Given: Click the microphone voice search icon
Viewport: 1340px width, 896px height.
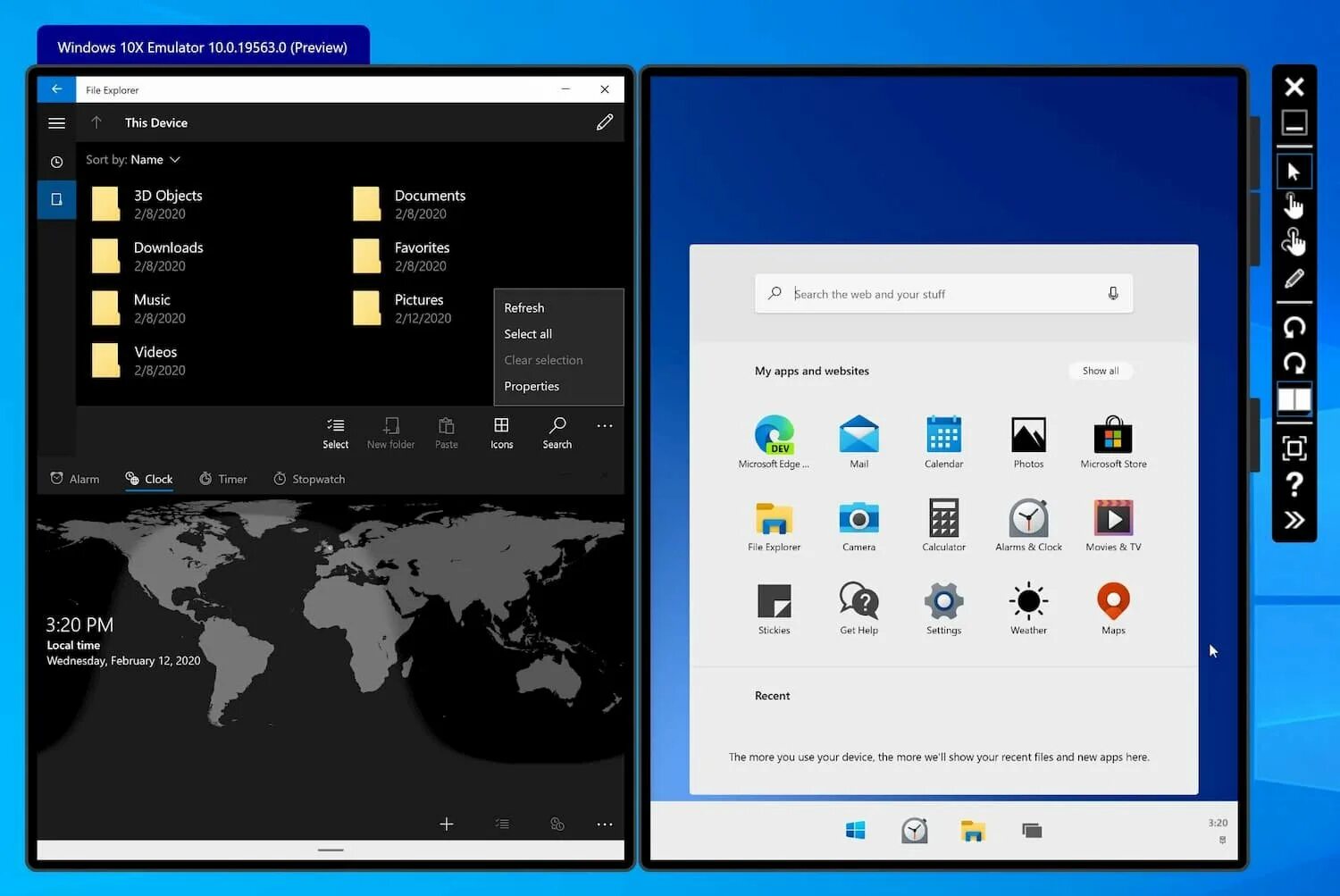Looking at the screenshot, I should [1113, 294].
